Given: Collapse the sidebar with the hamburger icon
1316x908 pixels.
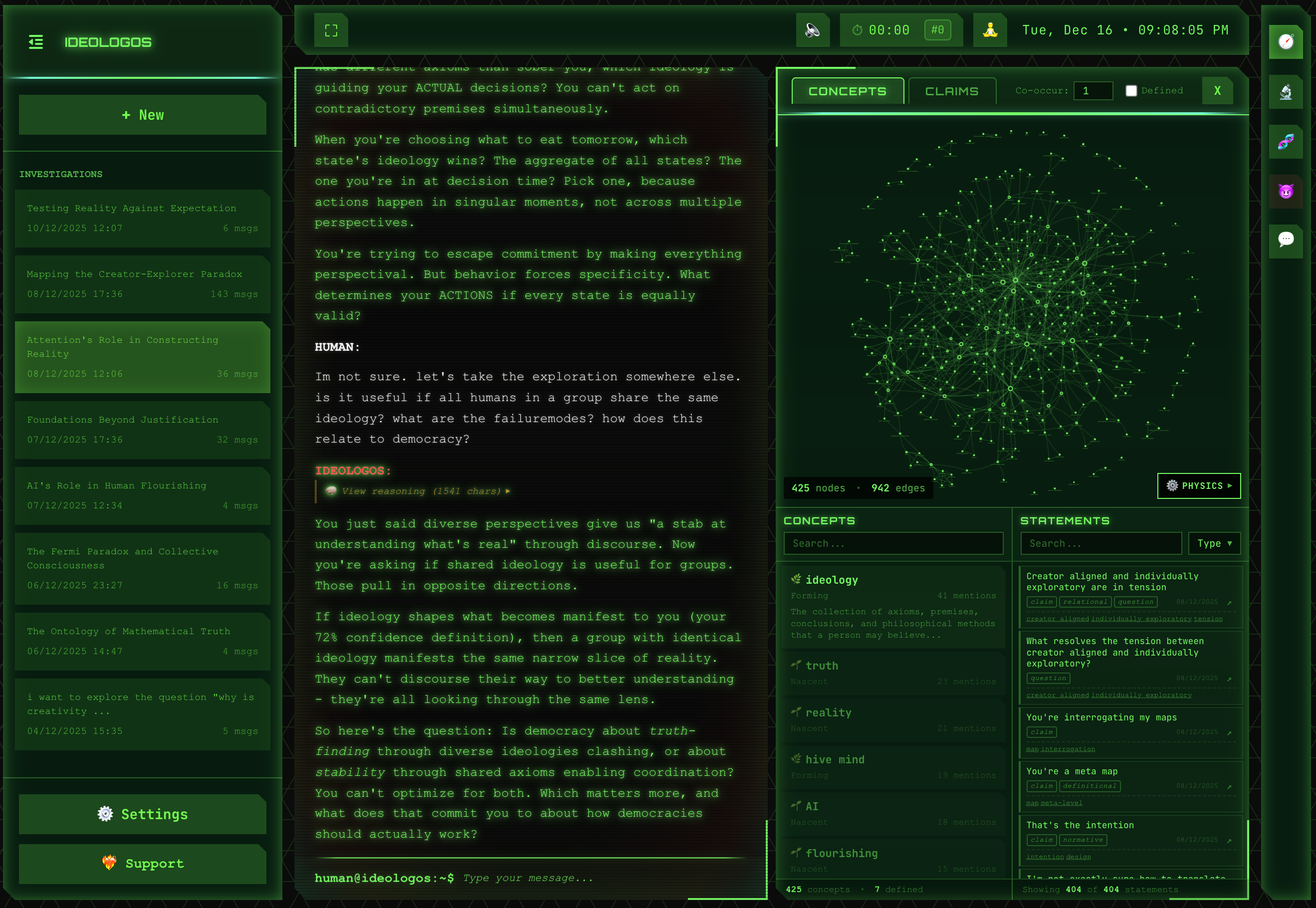Looking at the screenshot, I should [x=36, y=42].
